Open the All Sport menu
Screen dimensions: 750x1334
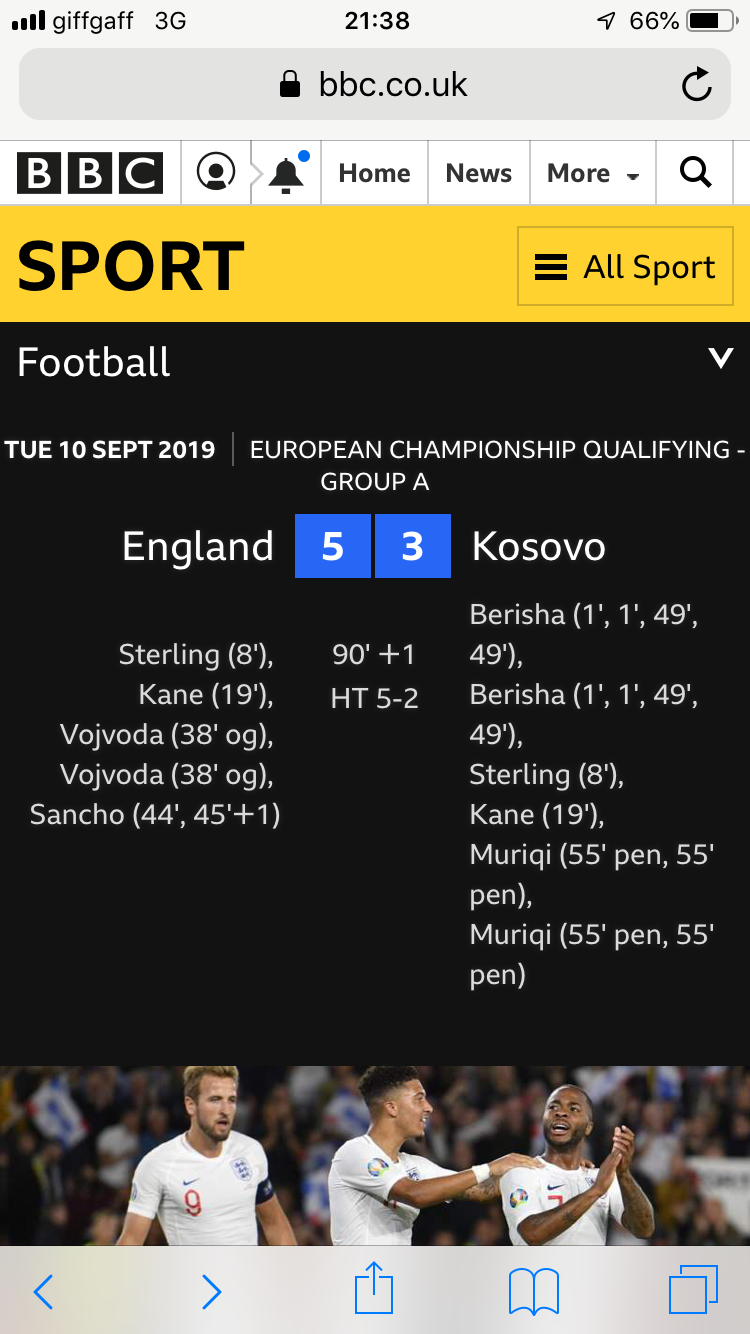pos(625,266)
